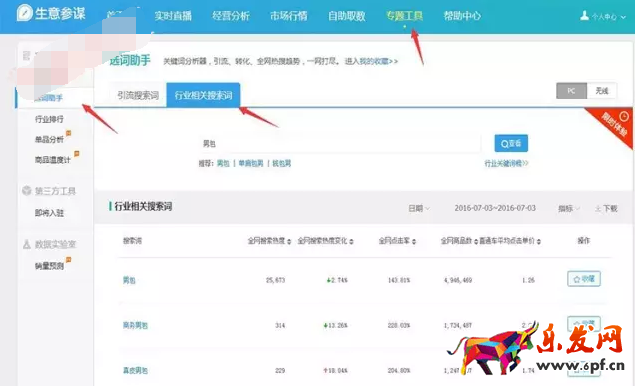Open the 真皮男包 keyword in the table
The image size is (635, 386).
coord(135,371)
